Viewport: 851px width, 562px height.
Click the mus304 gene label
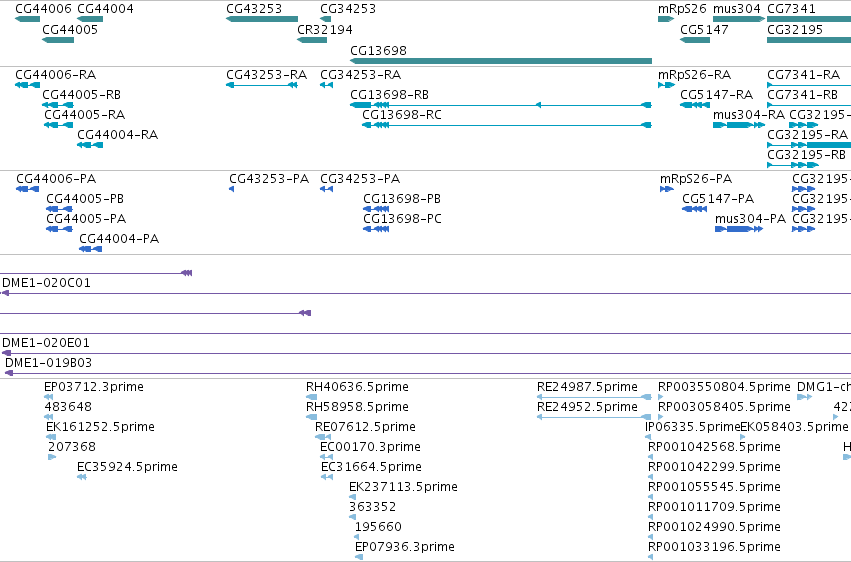tap(736, 9)
